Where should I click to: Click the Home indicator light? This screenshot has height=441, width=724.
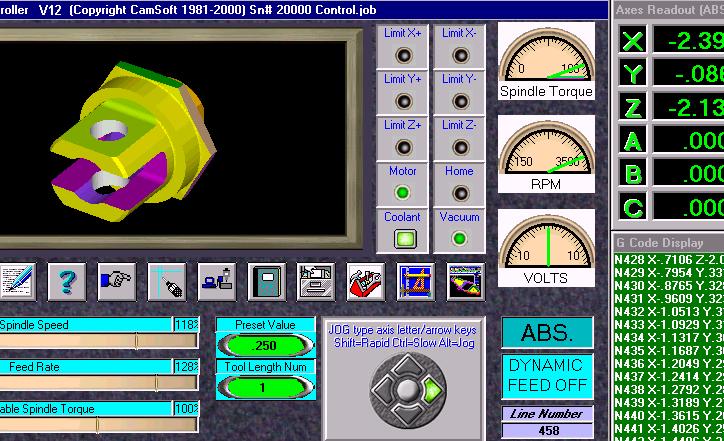[459, 192]
